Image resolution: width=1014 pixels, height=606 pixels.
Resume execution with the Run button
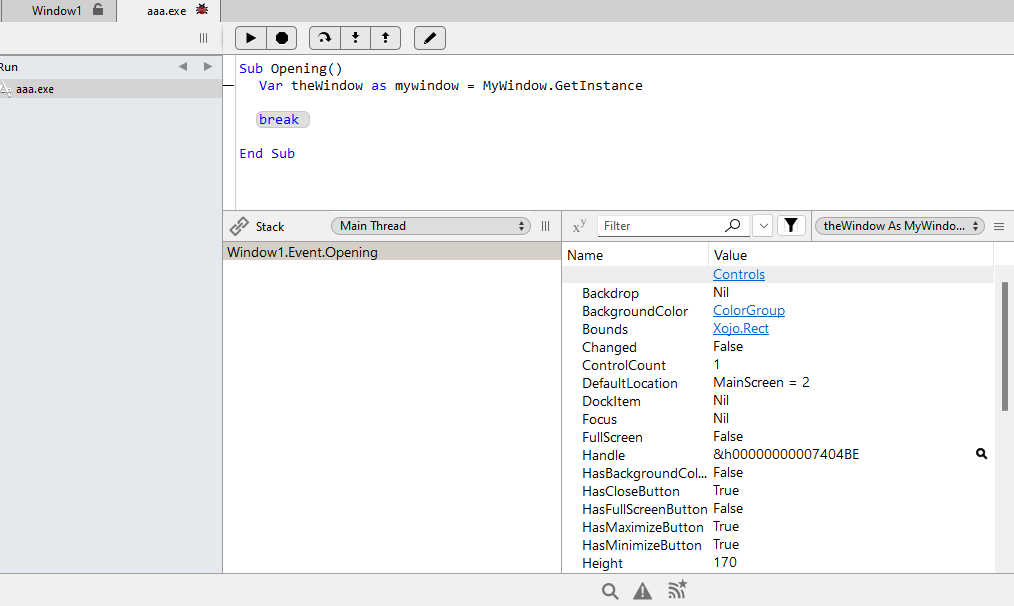(x=251, y=38)
